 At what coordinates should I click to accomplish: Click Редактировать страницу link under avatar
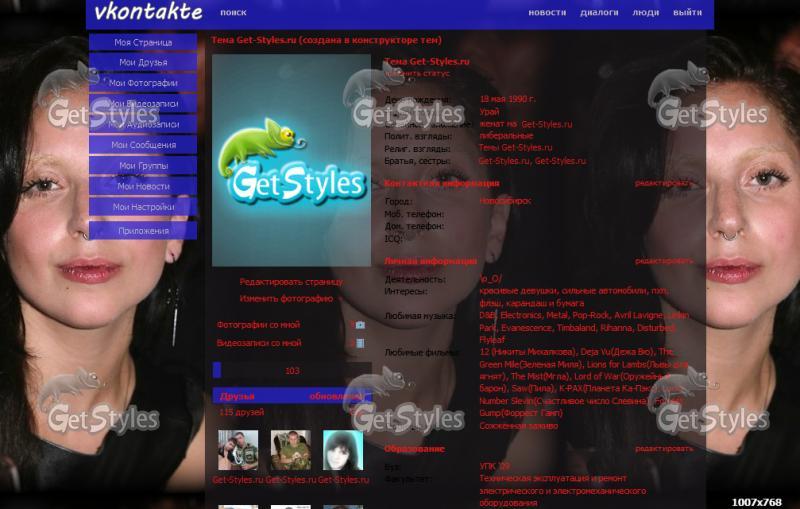(x=290, y=282)
